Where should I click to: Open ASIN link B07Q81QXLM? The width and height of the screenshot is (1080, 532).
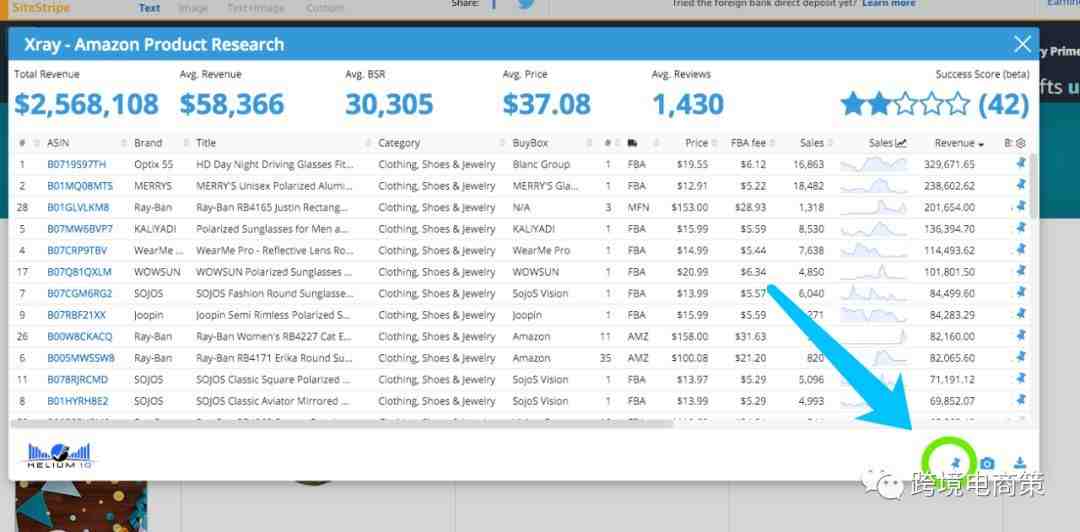[x=79, y=272]
